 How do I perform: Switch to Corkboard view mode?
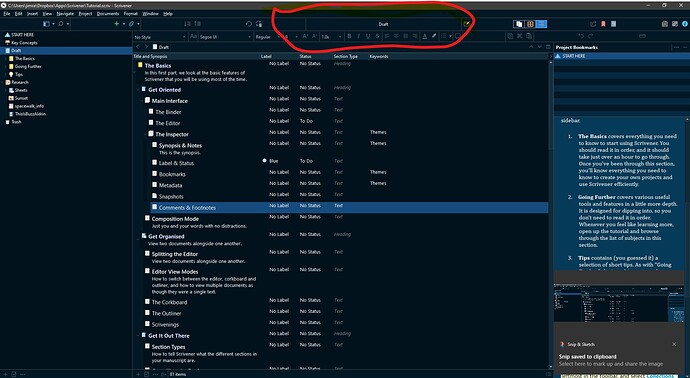pos(530,24)
